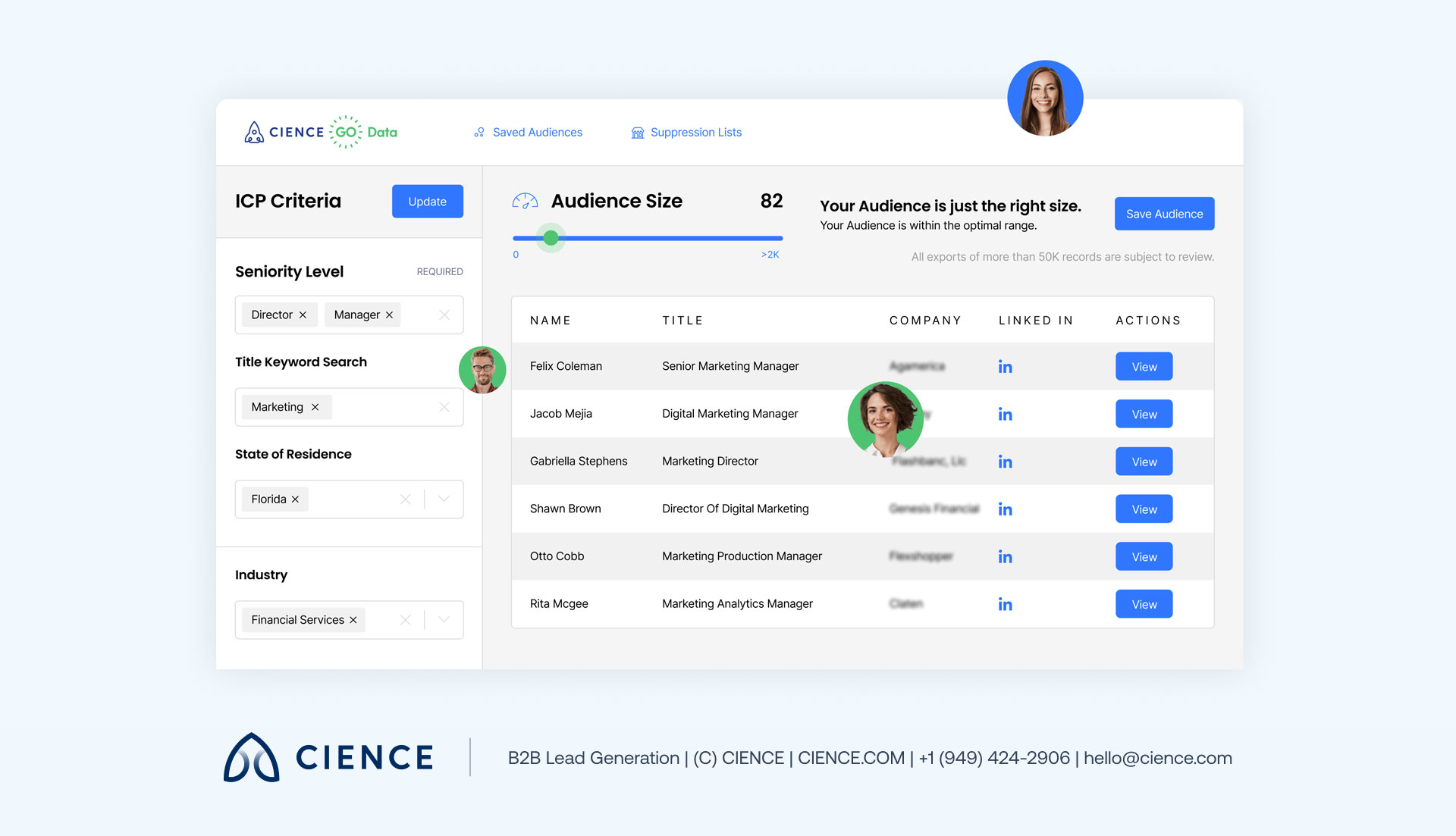This screenshot has width=1456, height=836.
Task: Select the Saved Audiences person icon
Action: coord(479,132)
